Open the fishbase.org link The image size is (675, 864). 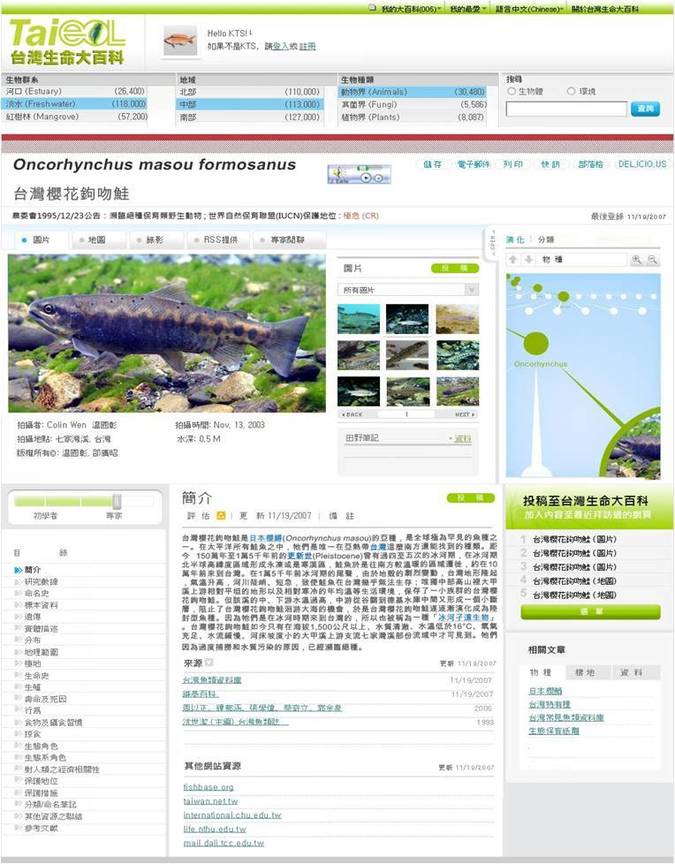tap(209, 787)
